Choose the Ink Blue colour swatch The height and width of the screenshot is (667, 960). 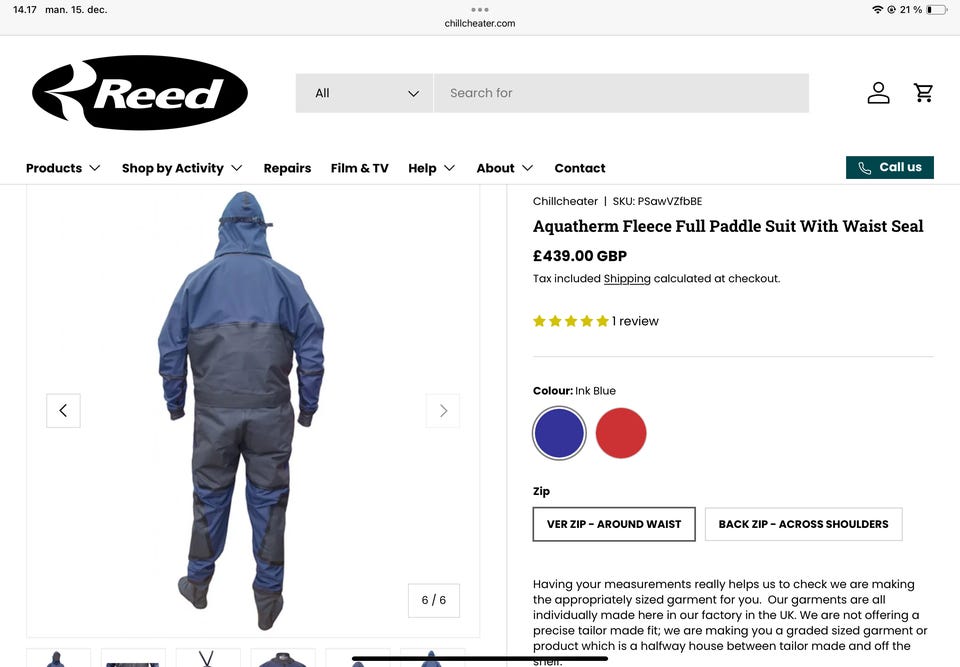(x=559, y=433)
